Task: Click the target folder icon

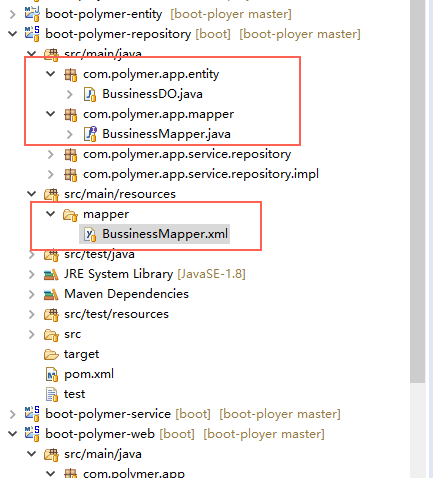Action: (x=51, y=354)
